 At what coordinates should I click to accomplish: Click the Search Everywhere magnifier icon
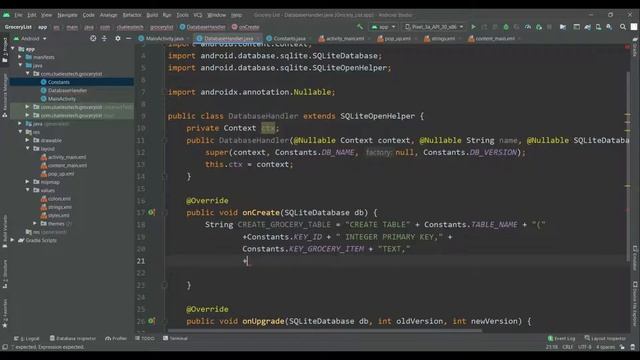coord(622,27)
